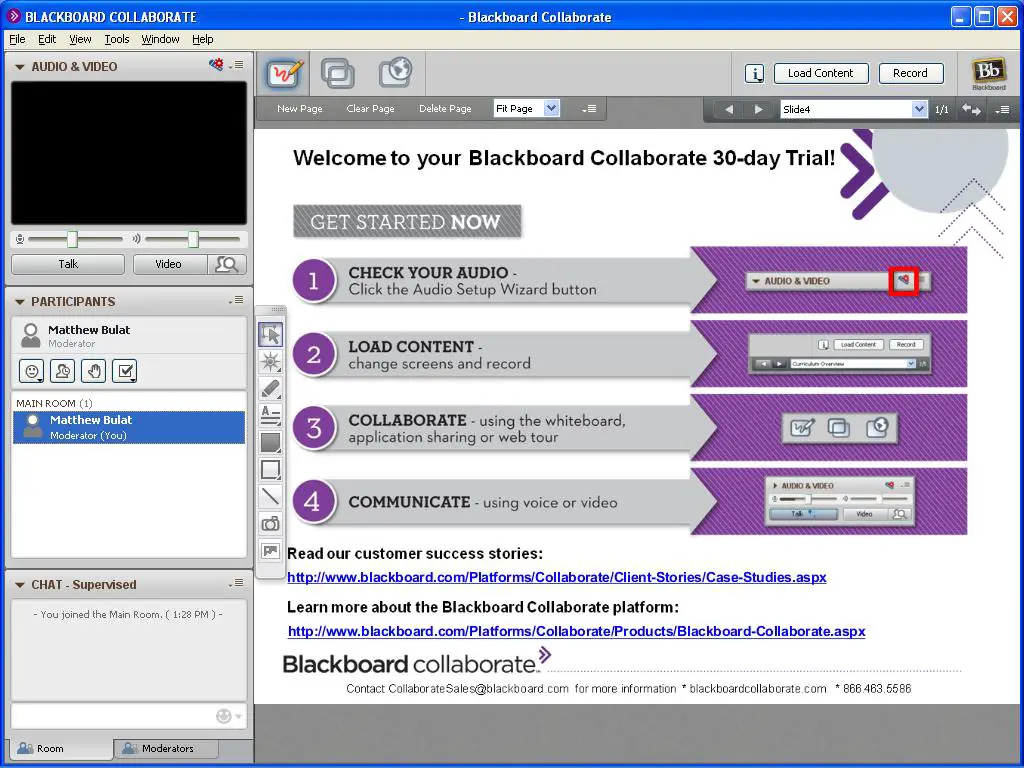Open the Tools menu
The height and width of the screenshot is (768, 1024).
click(x=117, y=39)
